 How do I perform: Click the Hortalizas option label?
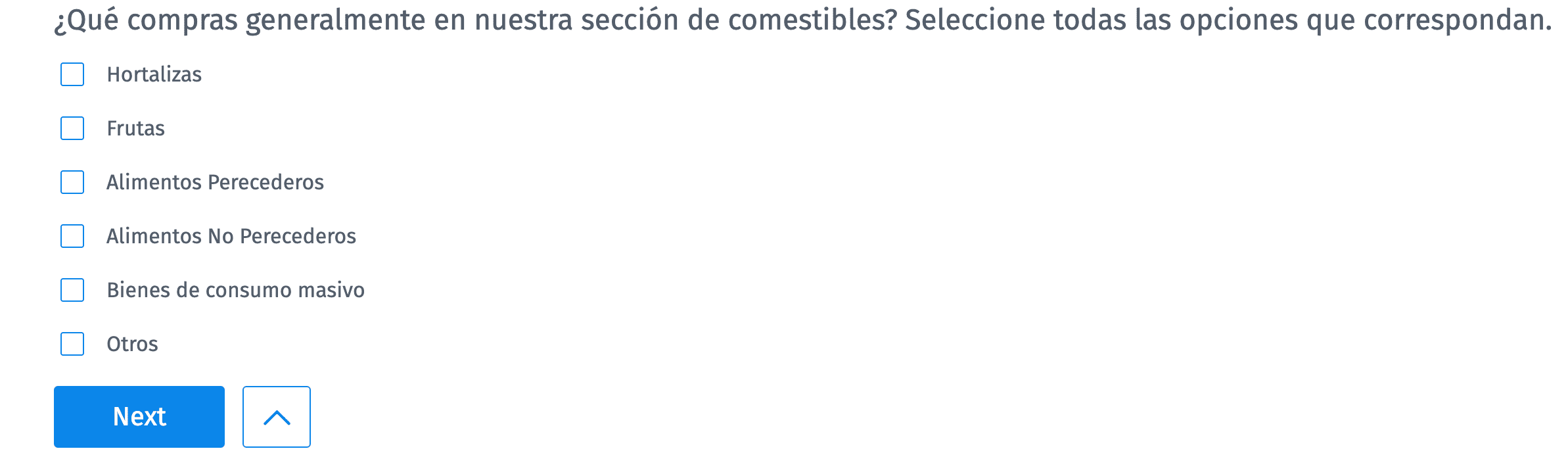(154, 74)
